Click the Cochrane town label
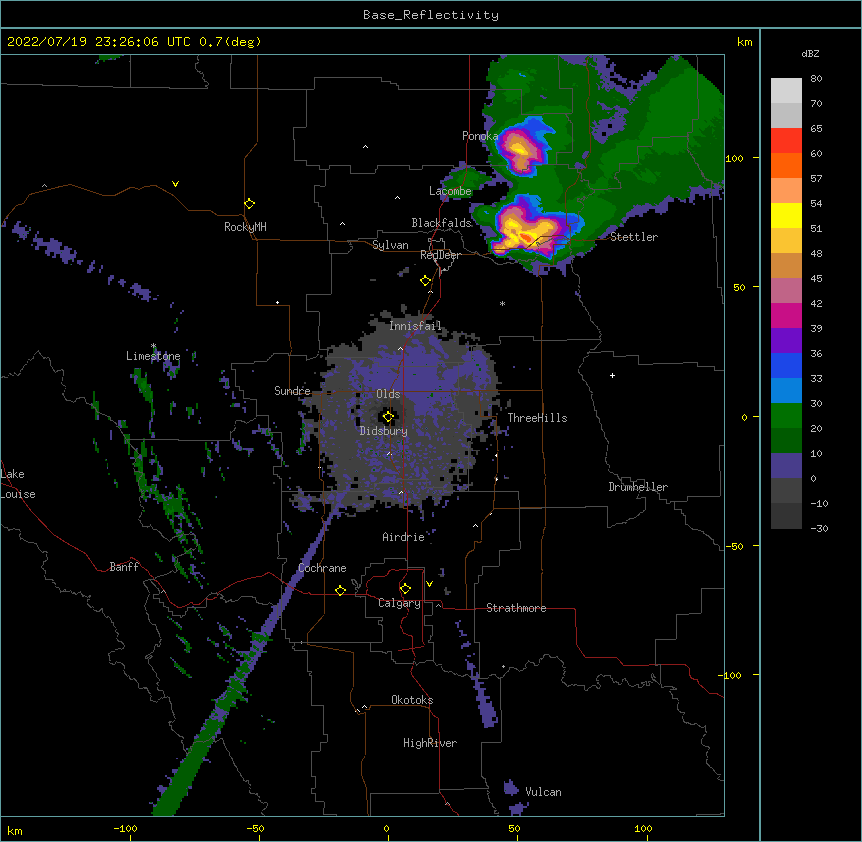The width and height of the screenshot is (862, 842). click(322, 568)
